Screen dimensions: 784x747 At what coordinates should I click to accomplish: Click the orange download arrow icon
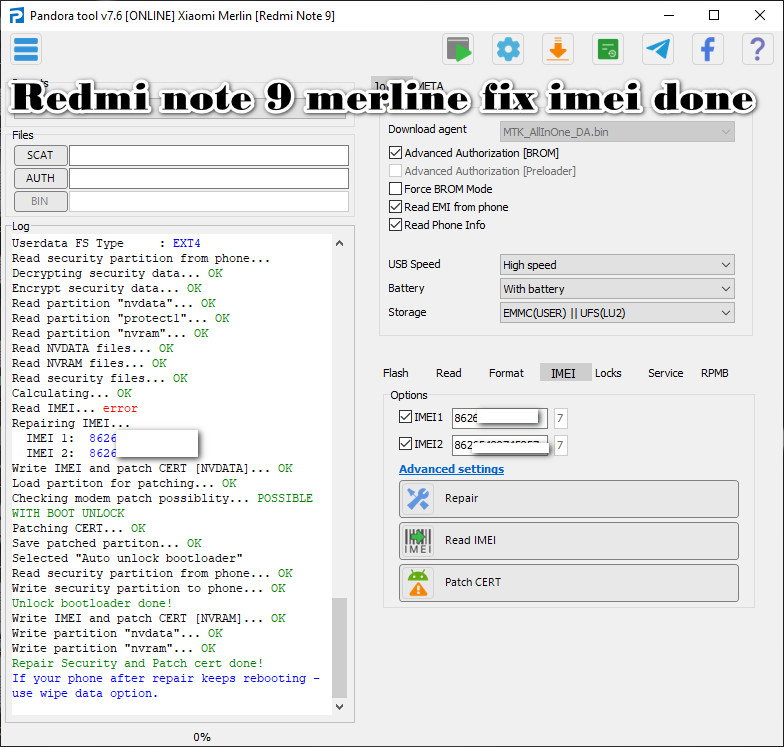[x=558, y=49]
